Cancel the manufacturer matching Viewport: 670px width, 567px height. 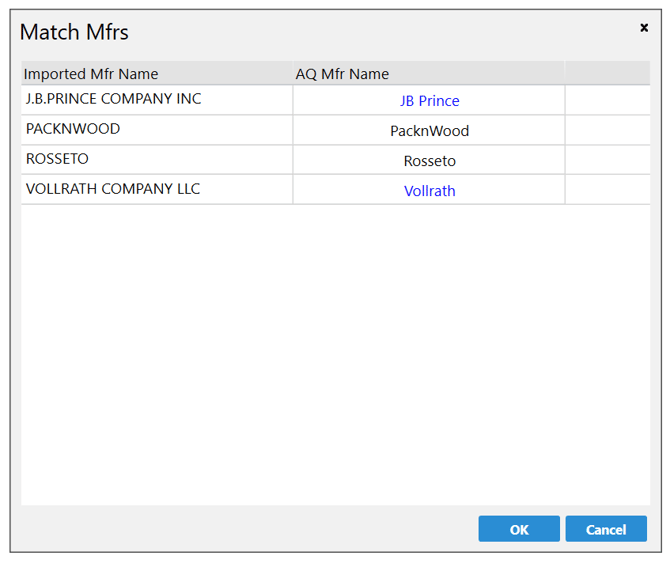[x=606, y=529]
